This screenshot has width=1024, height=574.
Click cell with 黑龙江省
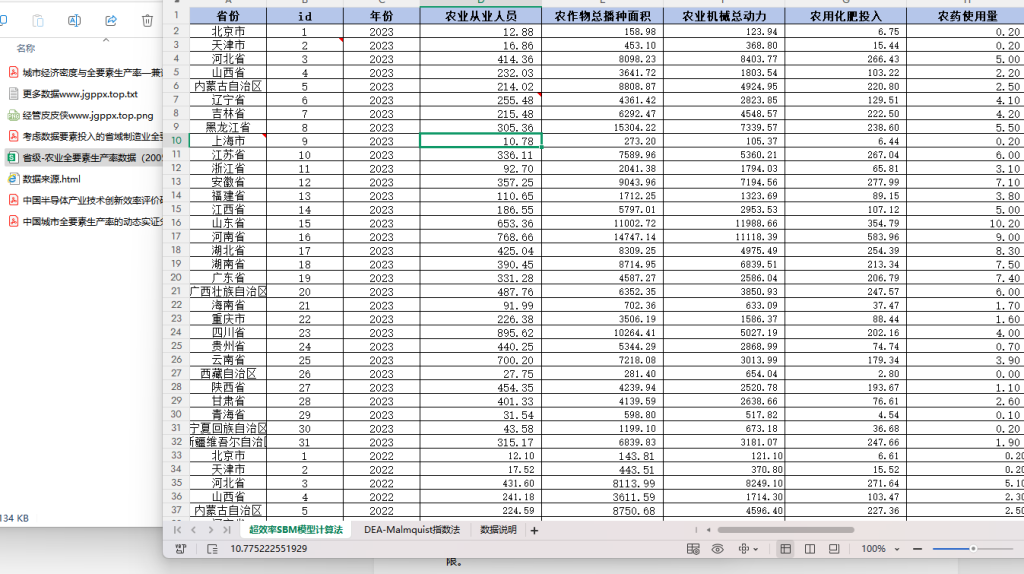pos(228,127)
